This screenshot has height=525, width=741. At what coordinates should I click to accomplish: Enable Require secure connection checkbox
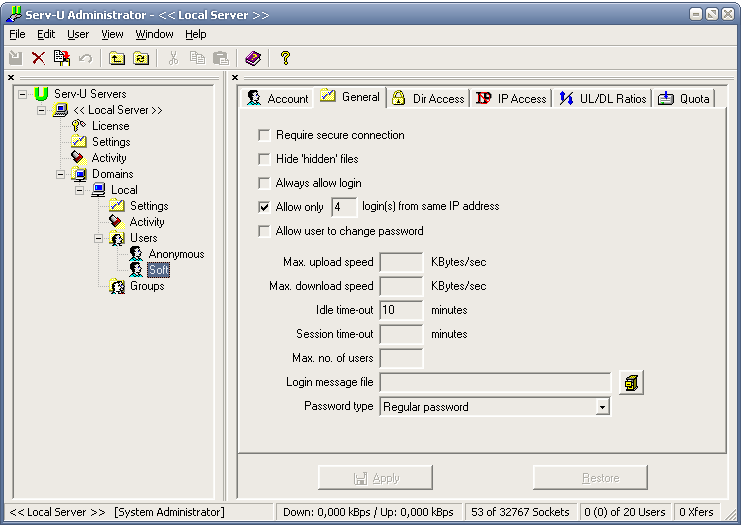(264, 135)
